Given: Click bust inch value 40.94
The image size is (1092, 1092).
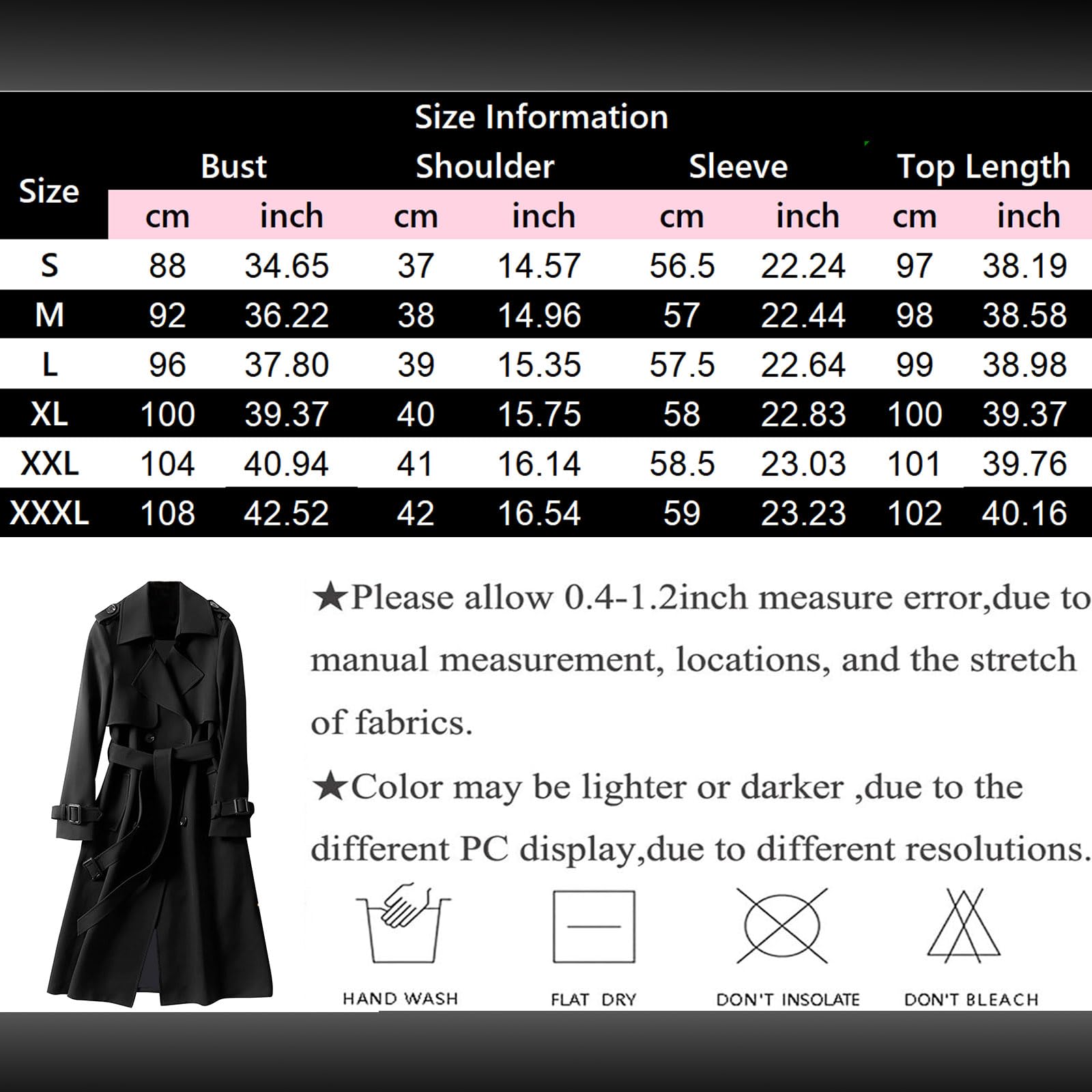Looking at the screenshot, I should coord(287,464).
